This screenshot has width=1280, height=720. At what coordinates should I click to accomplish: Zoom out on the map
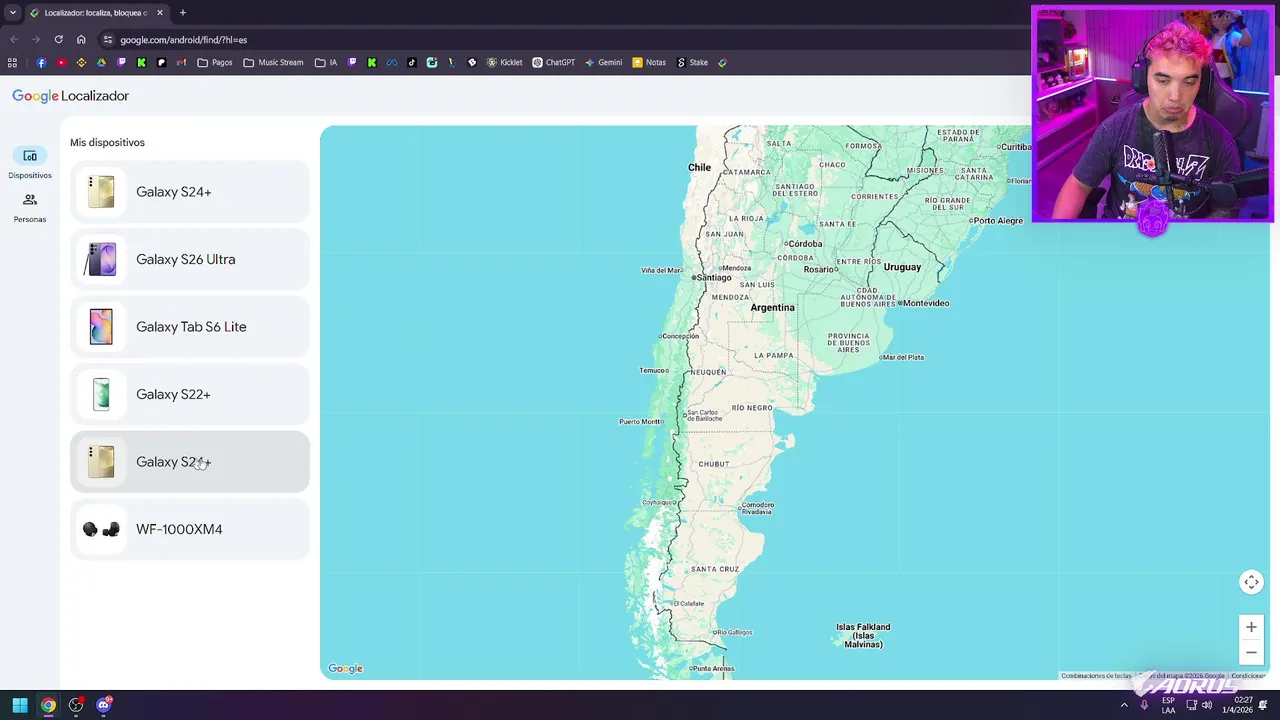tap(1251, 652)
